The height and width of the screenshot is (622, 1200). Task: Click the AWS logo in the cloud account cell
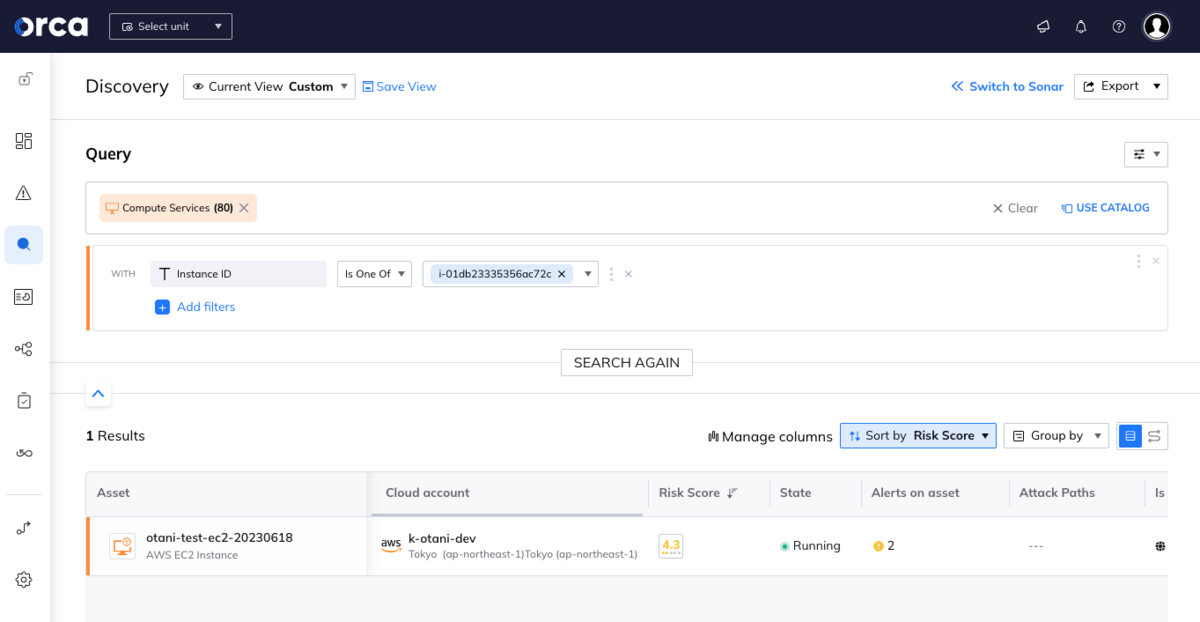[391, 545]
